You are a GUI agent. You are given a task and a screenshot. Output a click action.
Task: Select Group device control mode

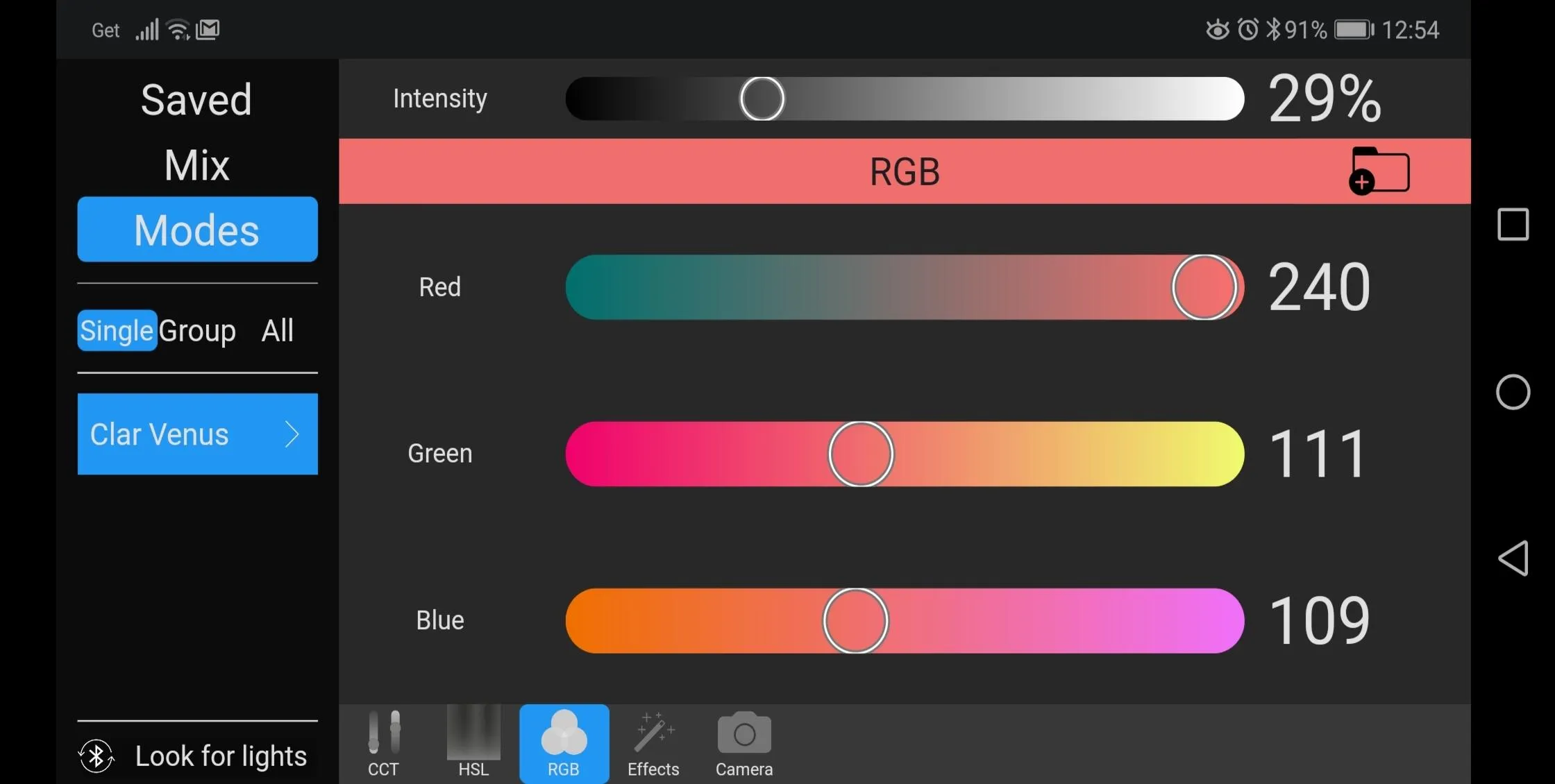(197, 330)
